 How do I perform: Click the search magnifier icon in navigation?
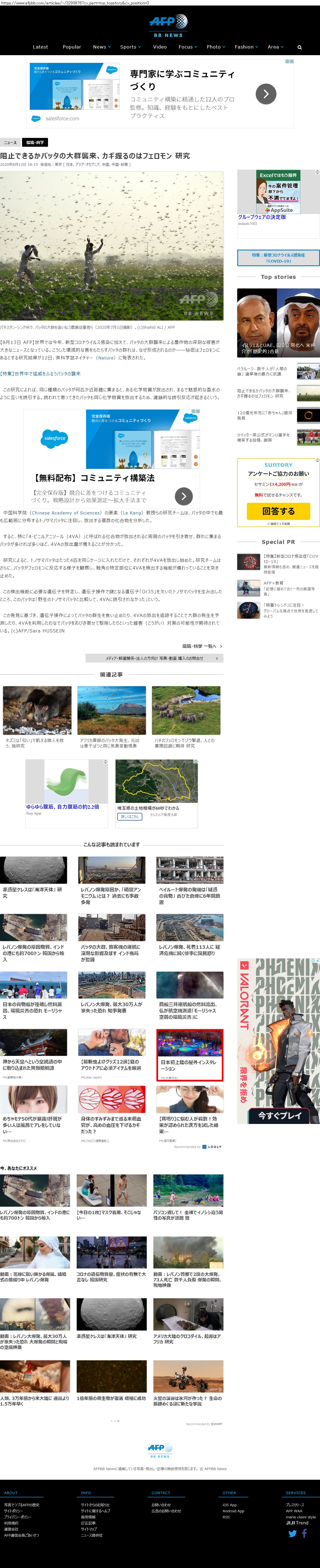[x=299, y=47]
